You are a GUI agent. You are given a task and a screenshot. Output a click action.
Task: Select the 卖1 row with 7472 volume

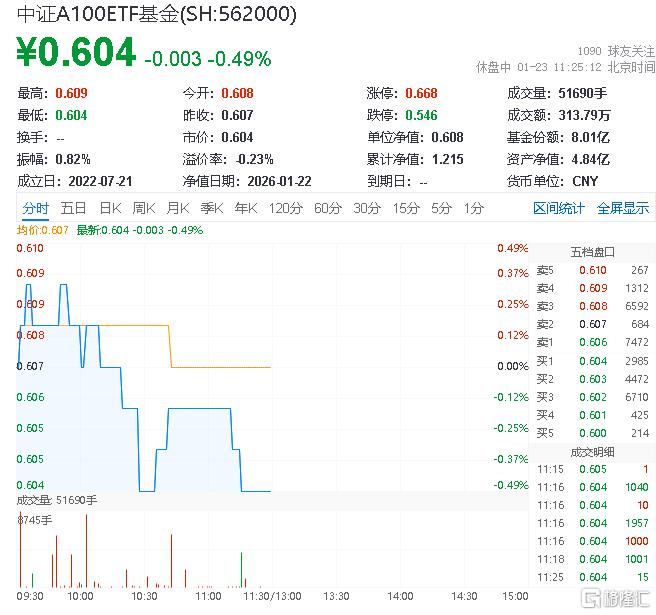(x=593, y=342)
